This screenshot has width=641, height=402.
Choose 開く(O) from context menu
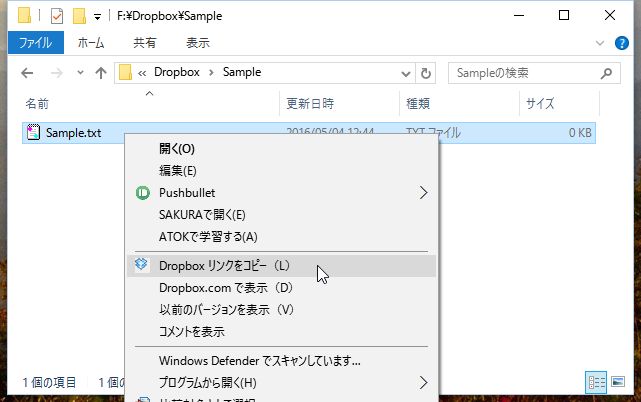pos(281,148)
